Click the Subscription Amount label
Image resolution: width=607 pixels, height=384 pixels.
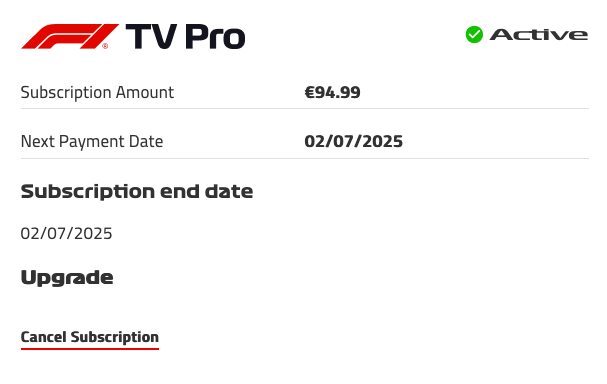97,93
